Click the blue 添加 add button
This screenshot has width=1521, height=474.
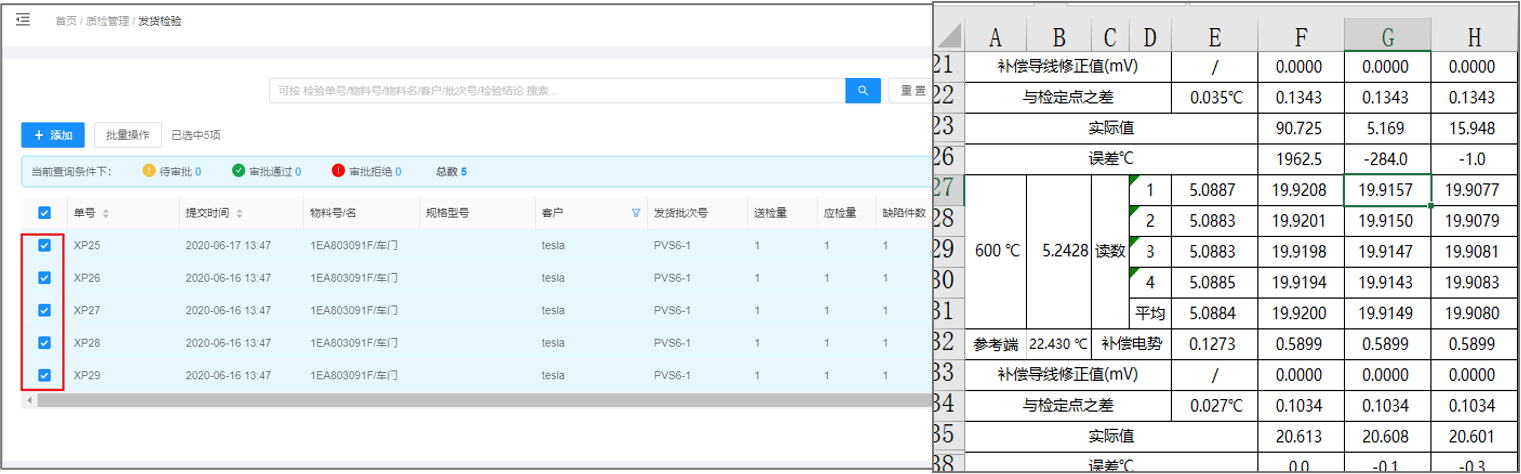click(53, 135)
